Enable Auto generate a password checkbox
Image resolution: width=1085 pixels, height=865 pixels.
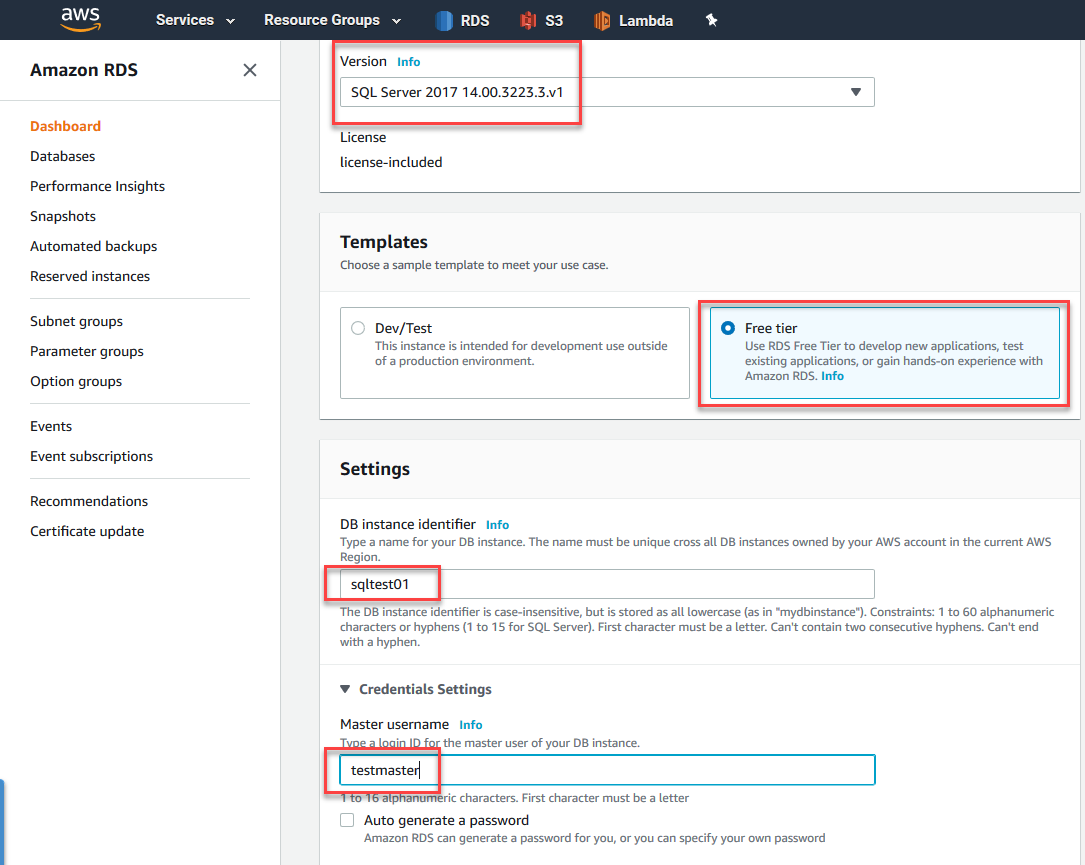(347, 820)
